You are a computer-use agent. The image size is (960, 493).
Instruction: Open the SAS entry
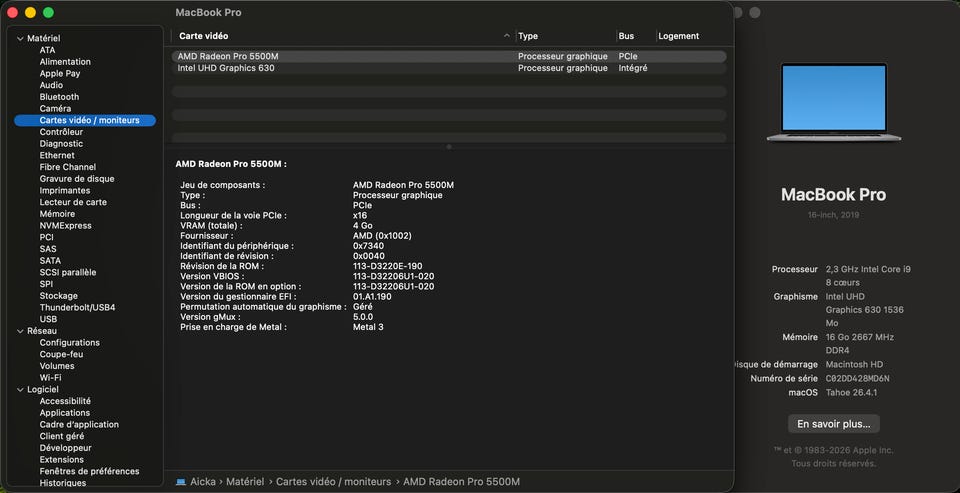[x=47, y=249]
